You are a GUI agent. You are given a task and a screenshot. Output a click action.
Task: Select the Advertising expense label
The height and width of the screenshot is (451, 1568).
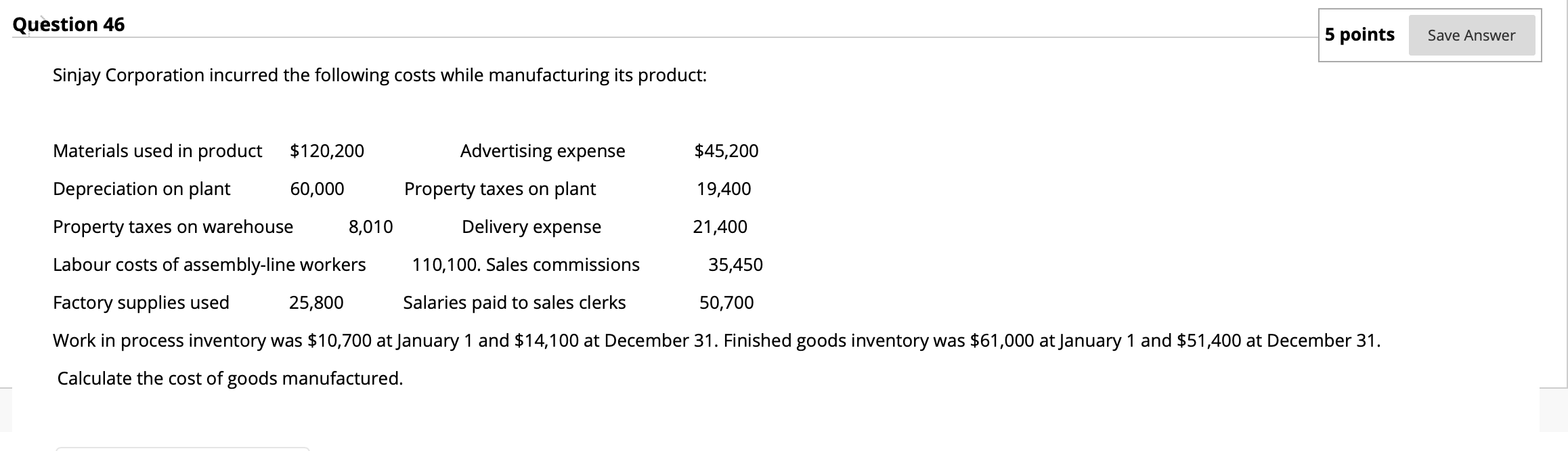(542, 151)
